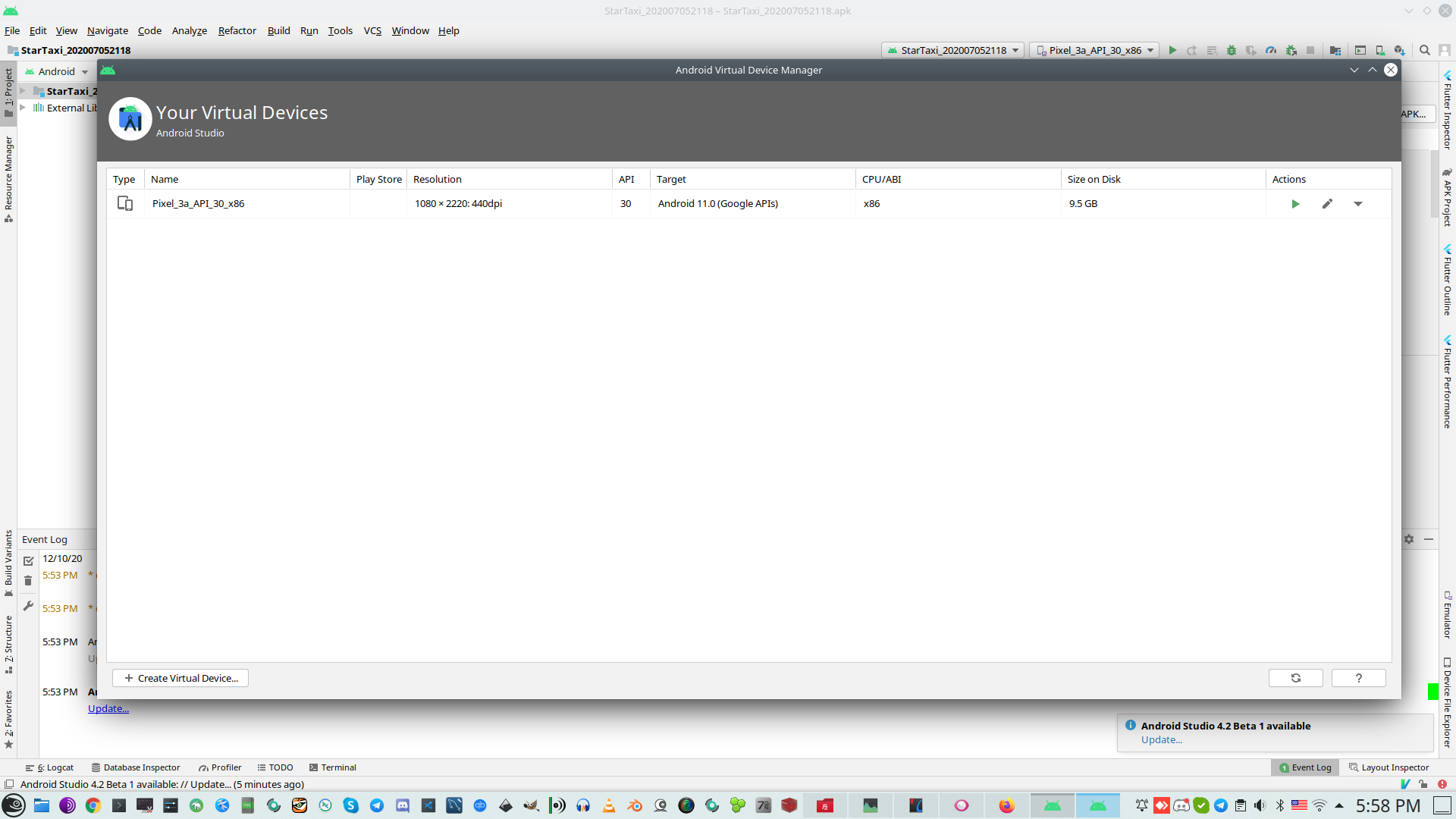Click the Profile app gauge icon

(x=1271, y=51)
